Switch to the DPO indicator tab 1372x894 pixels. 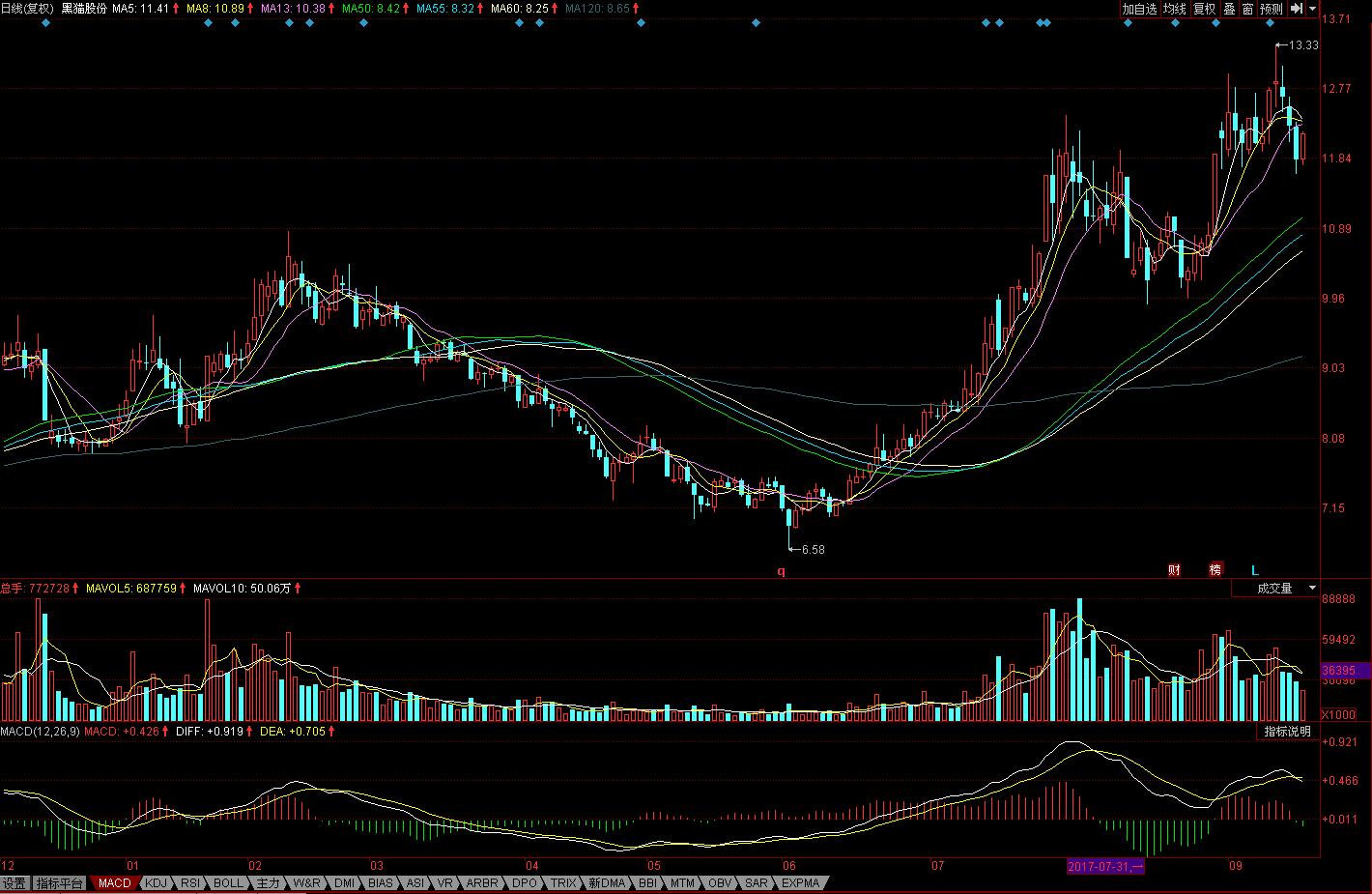click(x=525, y=883)
